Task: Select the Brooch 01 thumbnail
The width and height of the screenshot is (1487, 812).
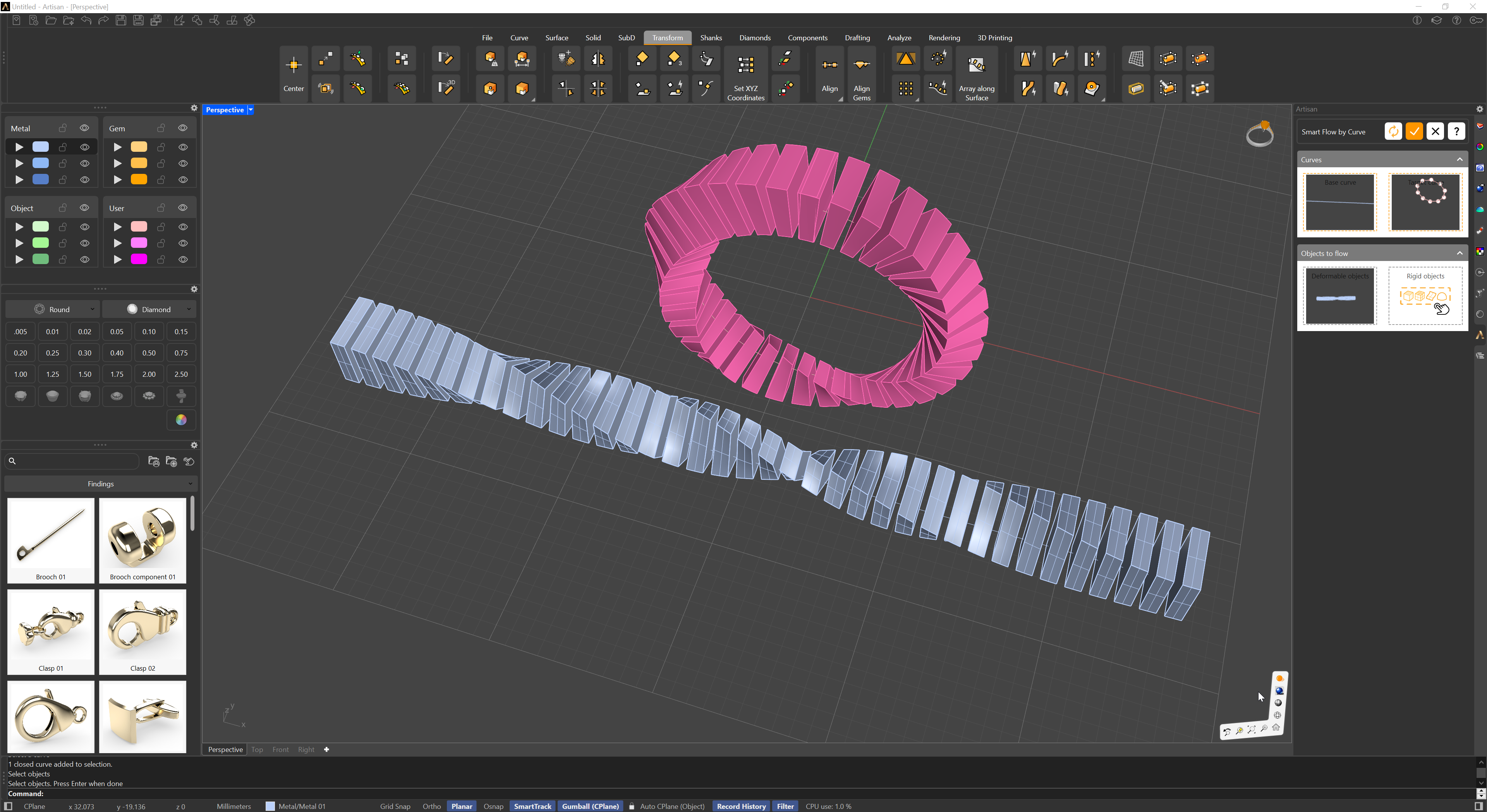Action: pos(50,540)
